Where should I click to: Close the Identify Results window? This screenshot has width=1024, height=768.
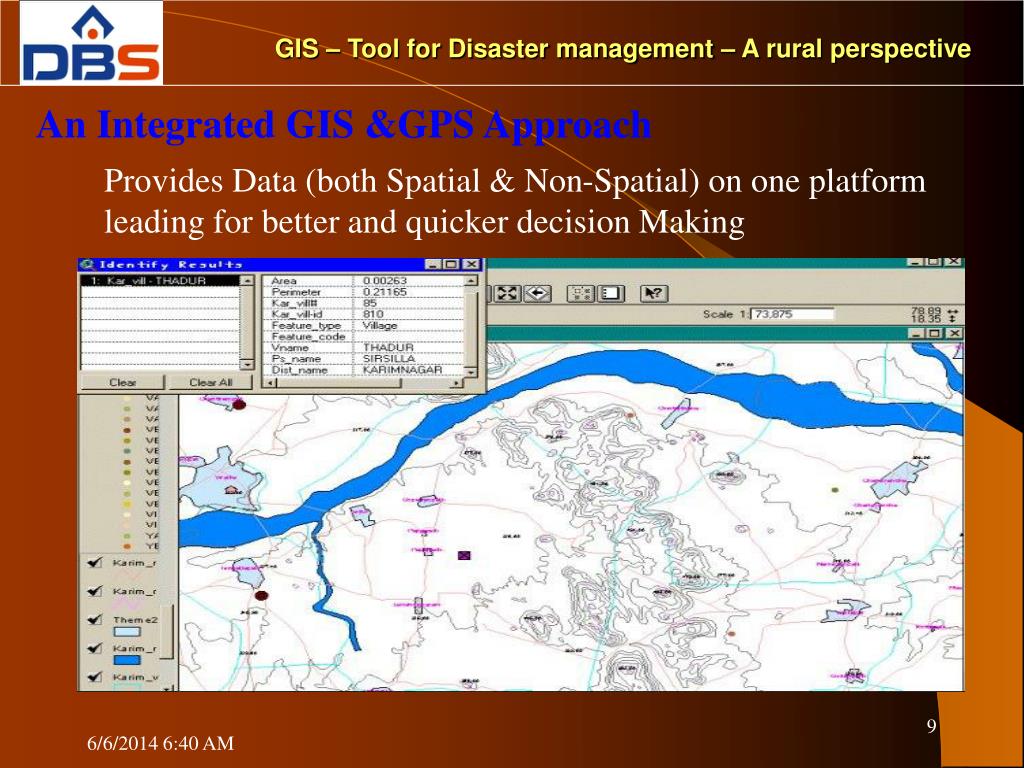click(x=471, y=264)
